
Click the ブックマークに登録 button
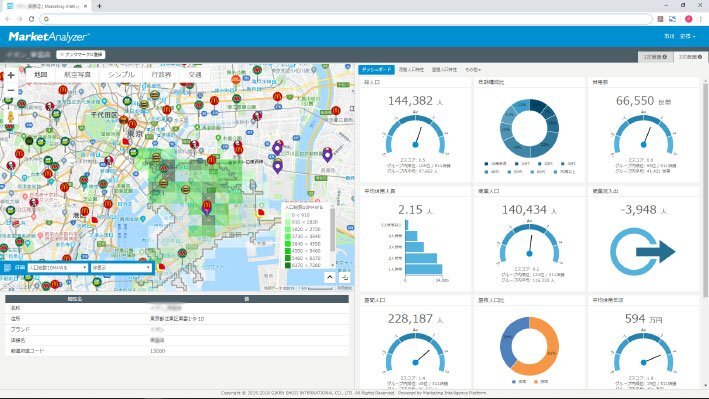point(81,55)
